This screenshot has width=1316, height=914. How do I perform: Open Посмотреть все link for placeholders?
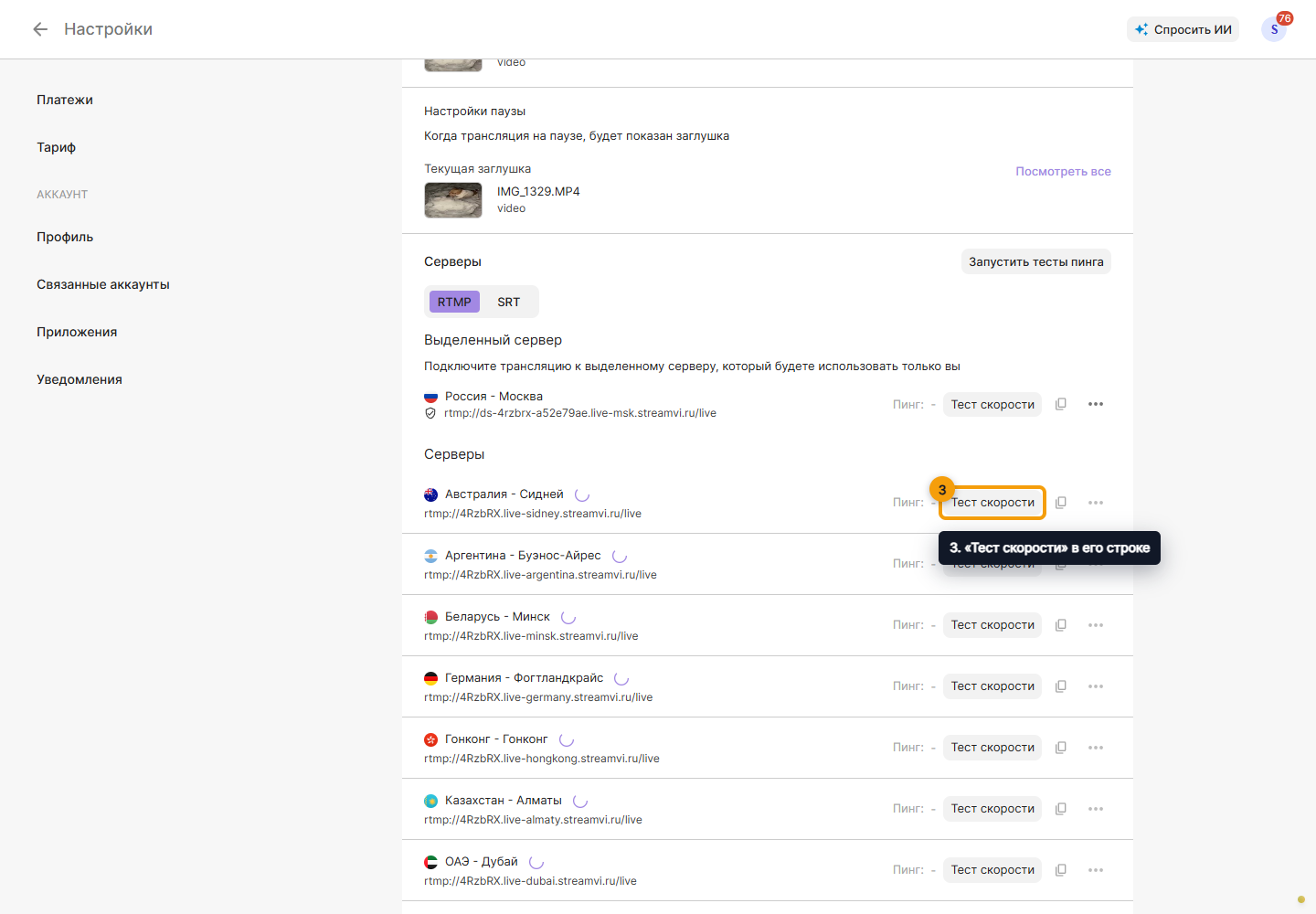tap(1063, 171)
